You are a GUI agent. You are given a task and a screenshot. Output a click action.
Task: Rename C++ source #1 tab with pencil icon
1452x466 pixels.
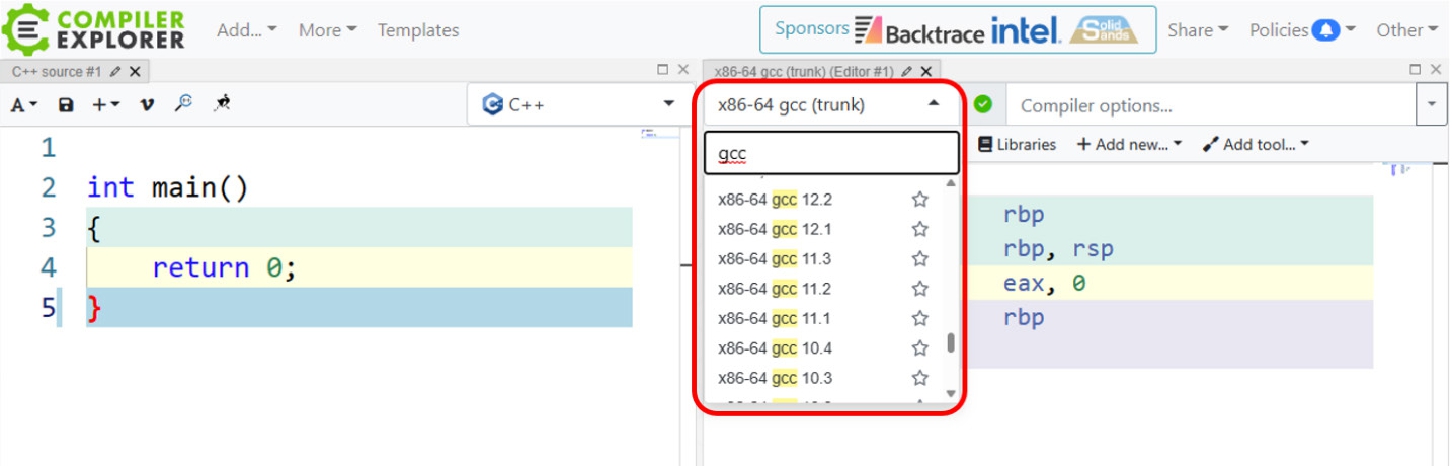click(x=115, y=72)
